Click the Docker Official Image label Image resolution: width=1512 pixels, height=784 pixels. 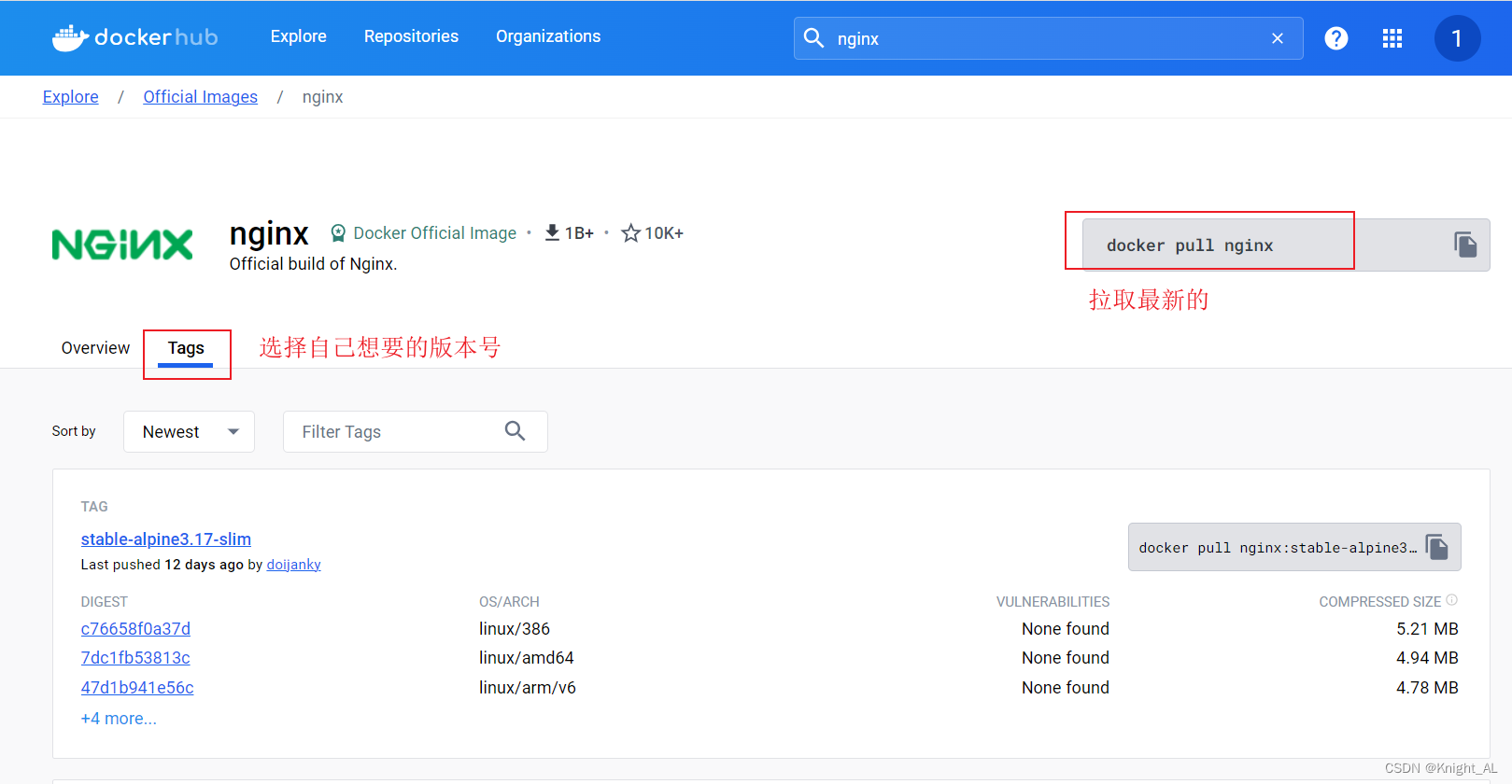click(435, 233)
